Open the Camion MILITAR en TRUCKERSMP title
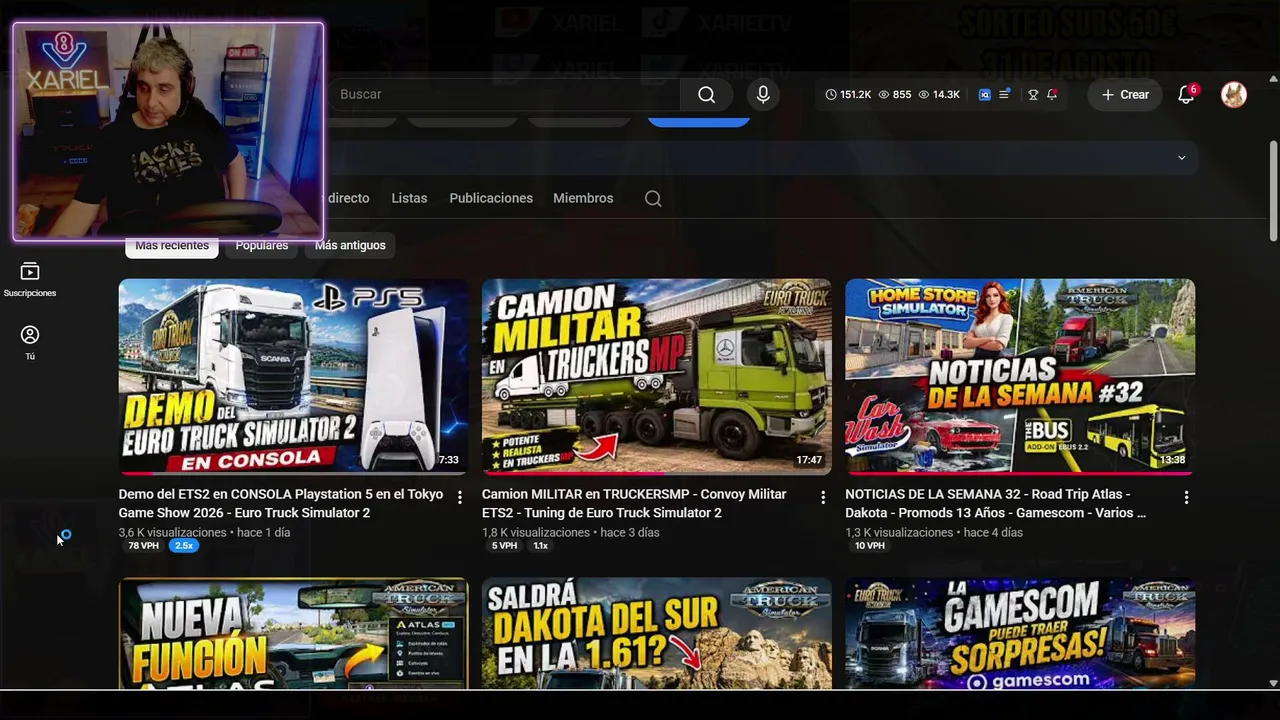This screenshot has height=720, width=1280. click(634, 503)
